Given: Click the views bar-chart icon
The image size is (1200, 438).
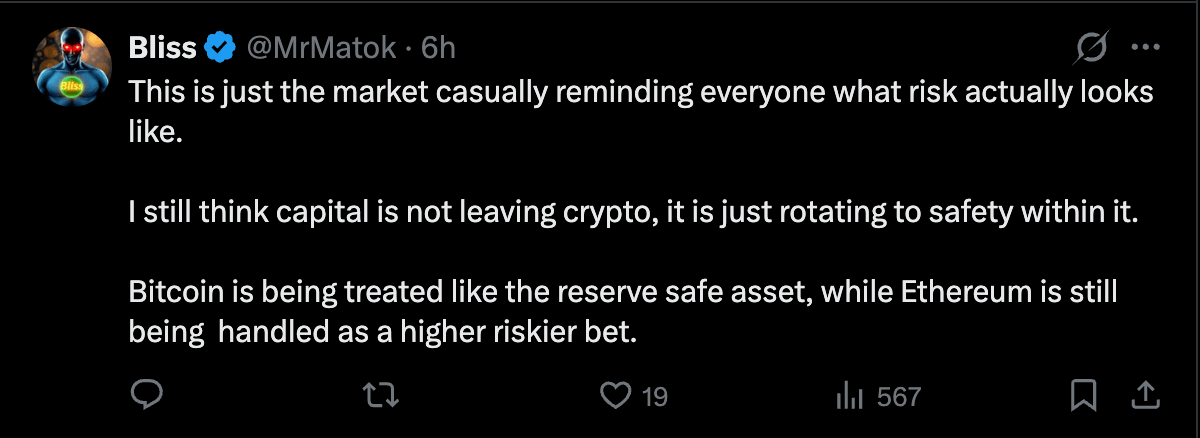Looking at the screenshot, I should click(849, 396).
